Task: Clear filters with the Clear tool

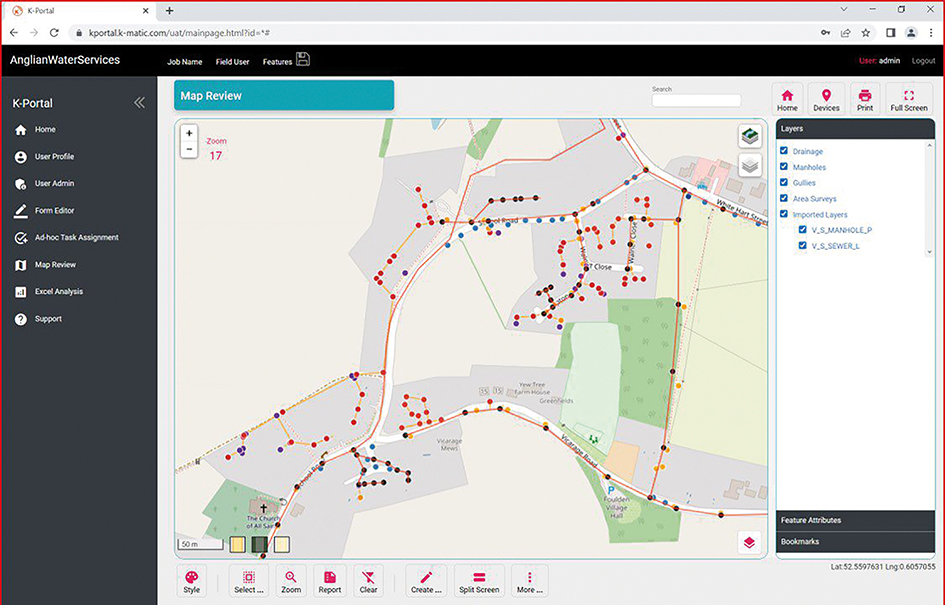Action: point(368,581)
